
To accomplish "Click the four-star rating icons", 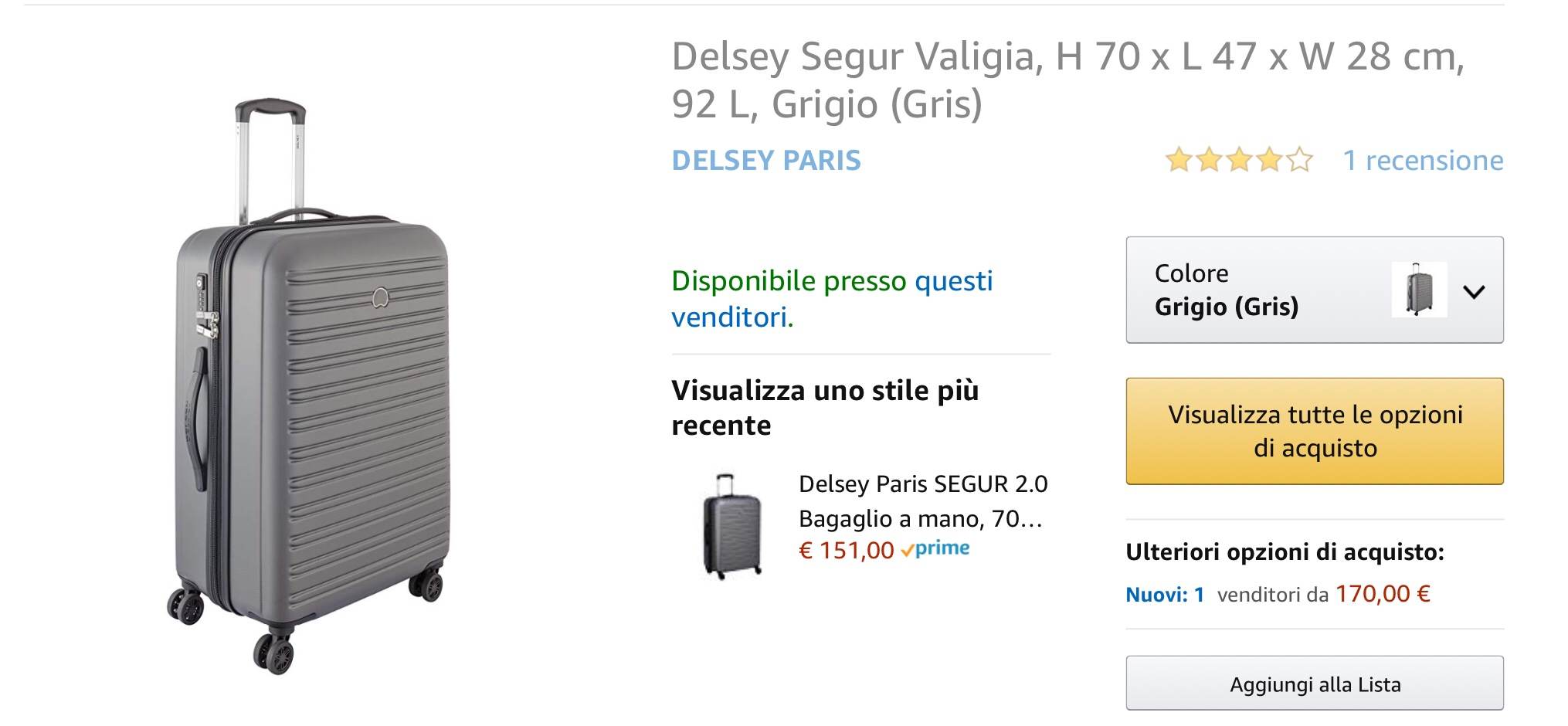I will tap(1238, 161).
